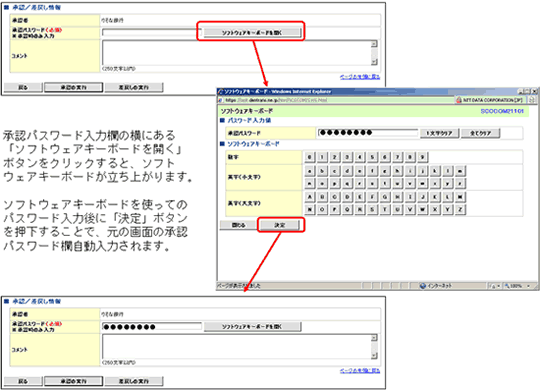This screenshot has height=390, width=540.
Task: Click the 差戻しの実行 button below the filled password form
Action: pyautogui.click(x=134, y=381)
